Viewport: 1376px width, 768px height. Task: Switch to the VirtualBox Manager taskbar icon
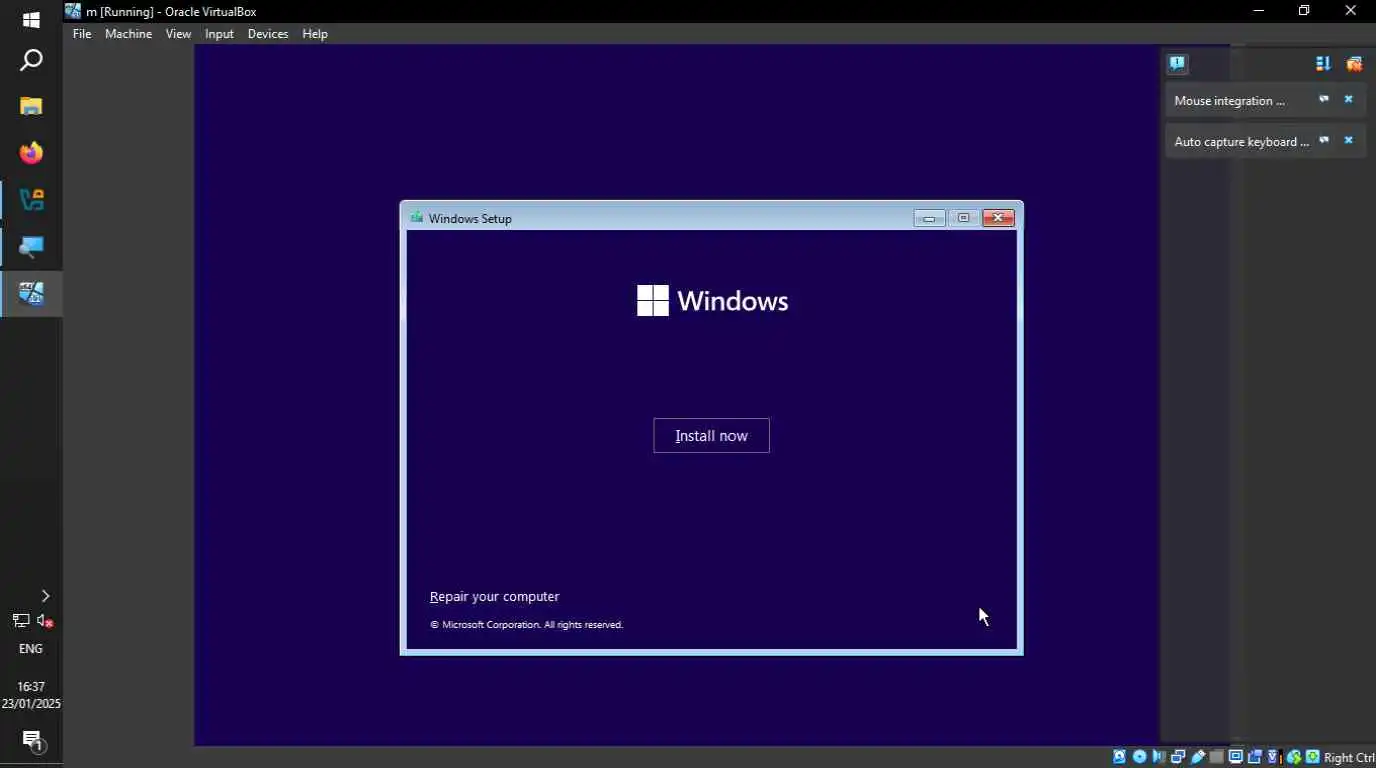tap(31, 200)
